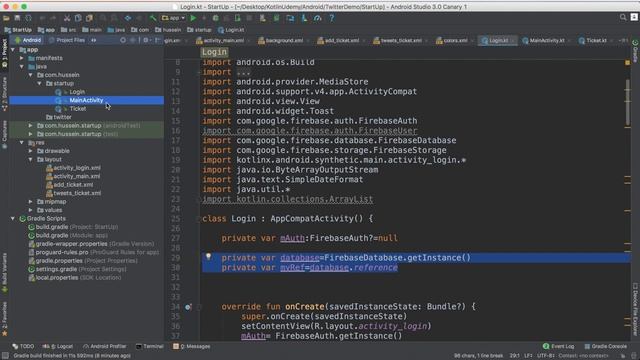Screen dimensions: 640x360
Task: Toggle fold for class Login declaration
Action: click(x=199, y=219)
